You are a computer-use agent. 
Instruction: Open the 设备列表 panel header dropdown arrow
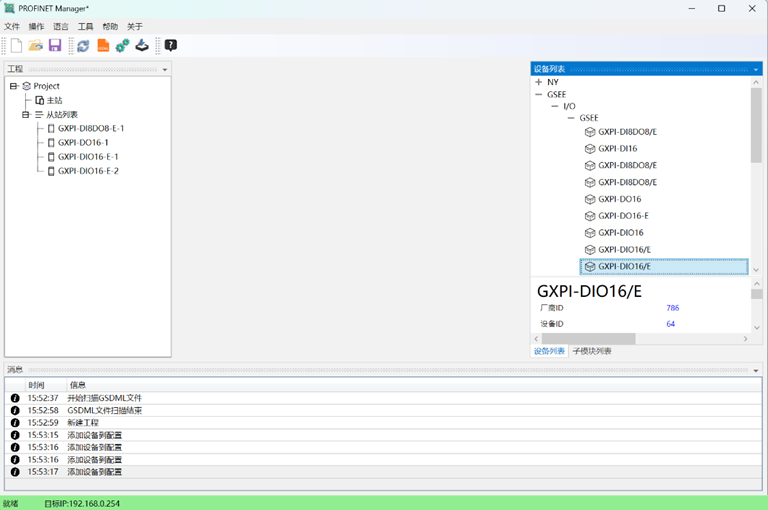coord(756,70)
